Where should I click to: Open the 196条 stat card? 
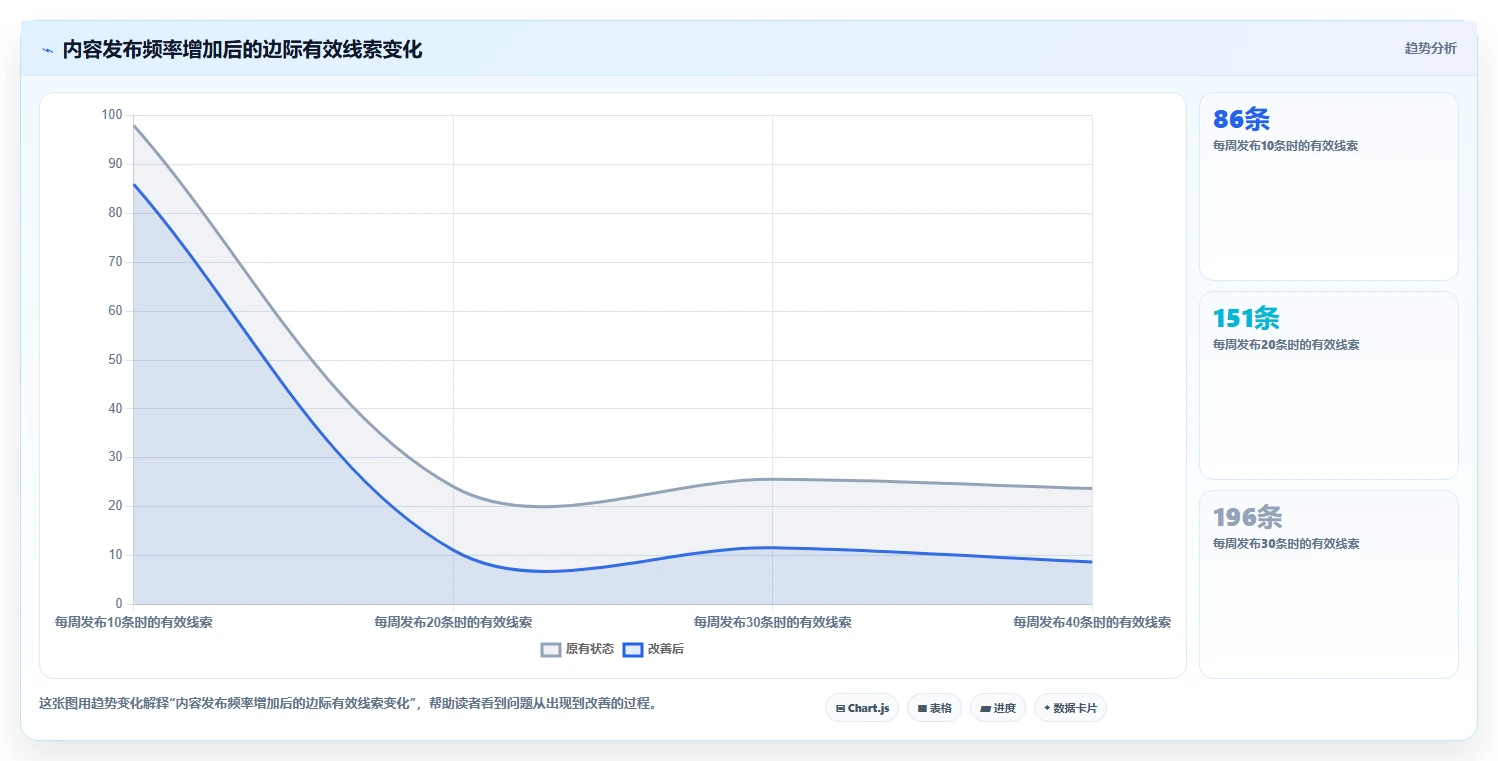point(1328,584)
